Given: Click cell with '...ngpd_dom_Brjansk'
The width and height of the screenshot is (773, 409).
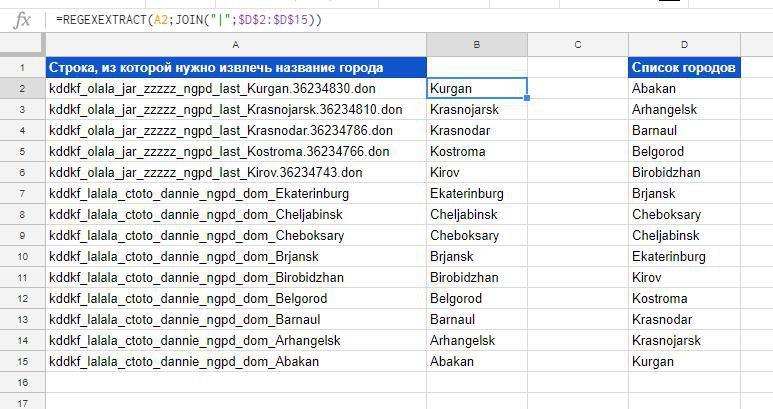Looking at the screenshot, I should point(236,257).
